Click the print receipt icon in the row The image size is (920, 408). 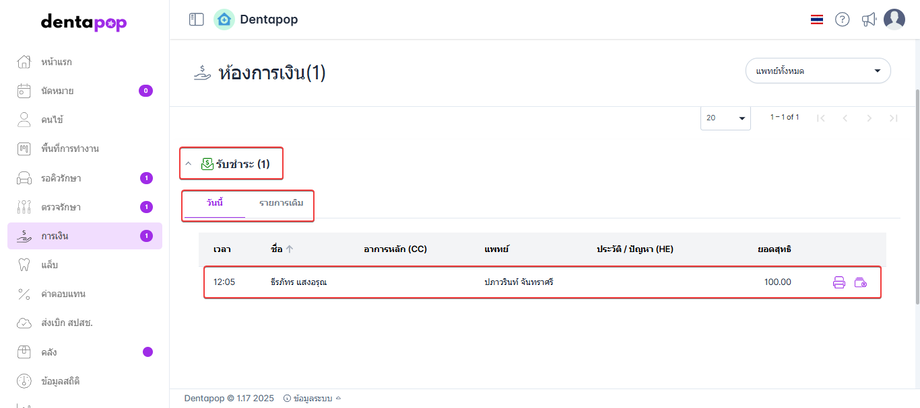coord(839,282)
